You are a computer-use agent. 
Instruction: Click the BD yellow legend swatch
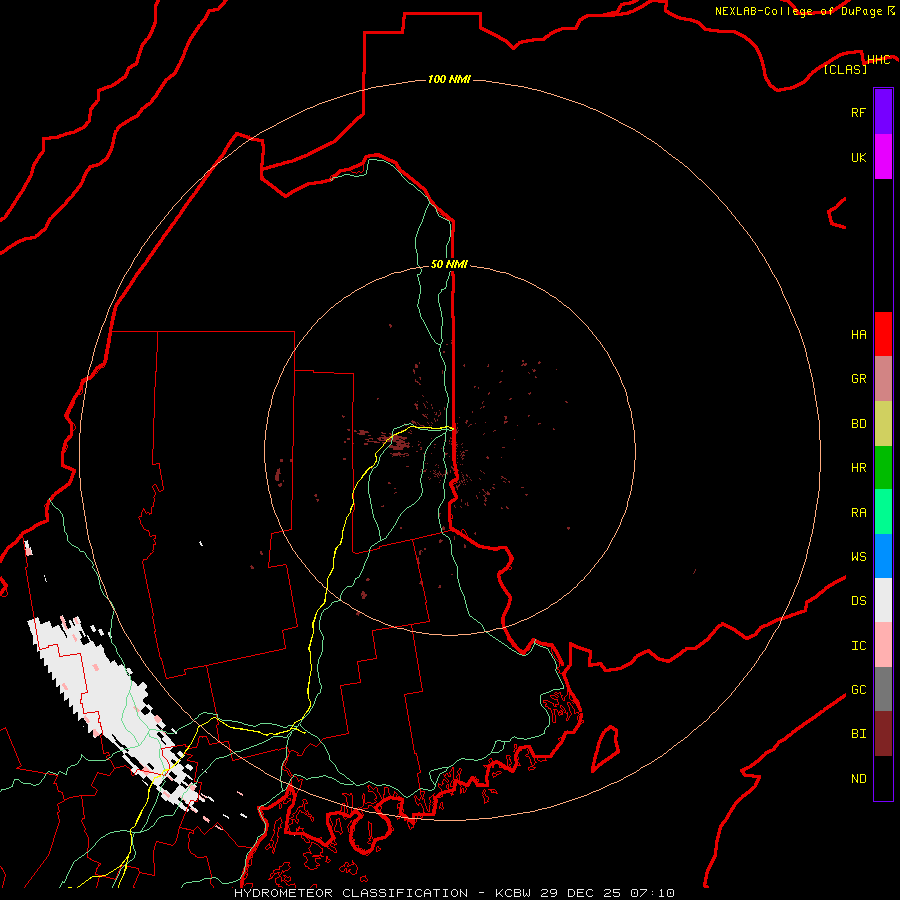pyautogui.click(x=883, y=424)
